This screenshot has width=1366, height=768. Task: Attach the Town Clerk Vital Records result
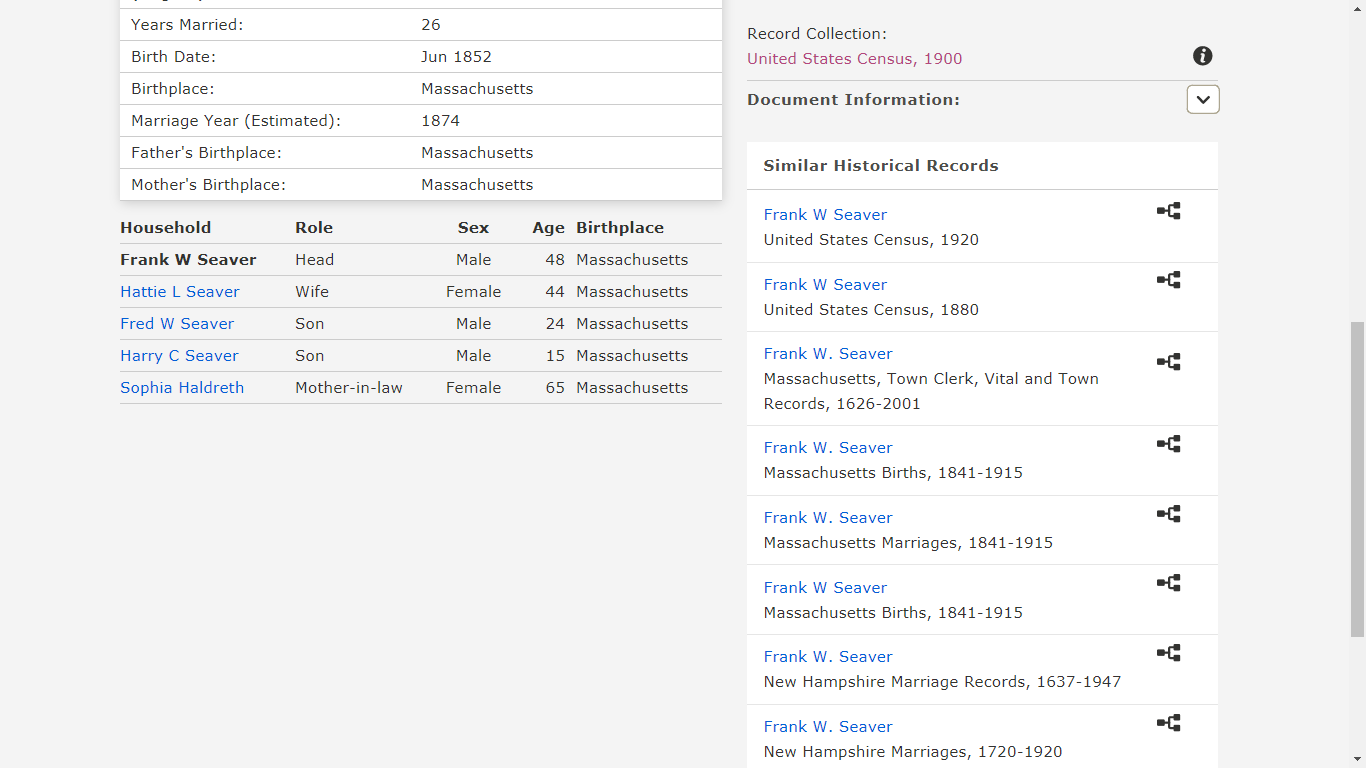tap(1167, 361)
